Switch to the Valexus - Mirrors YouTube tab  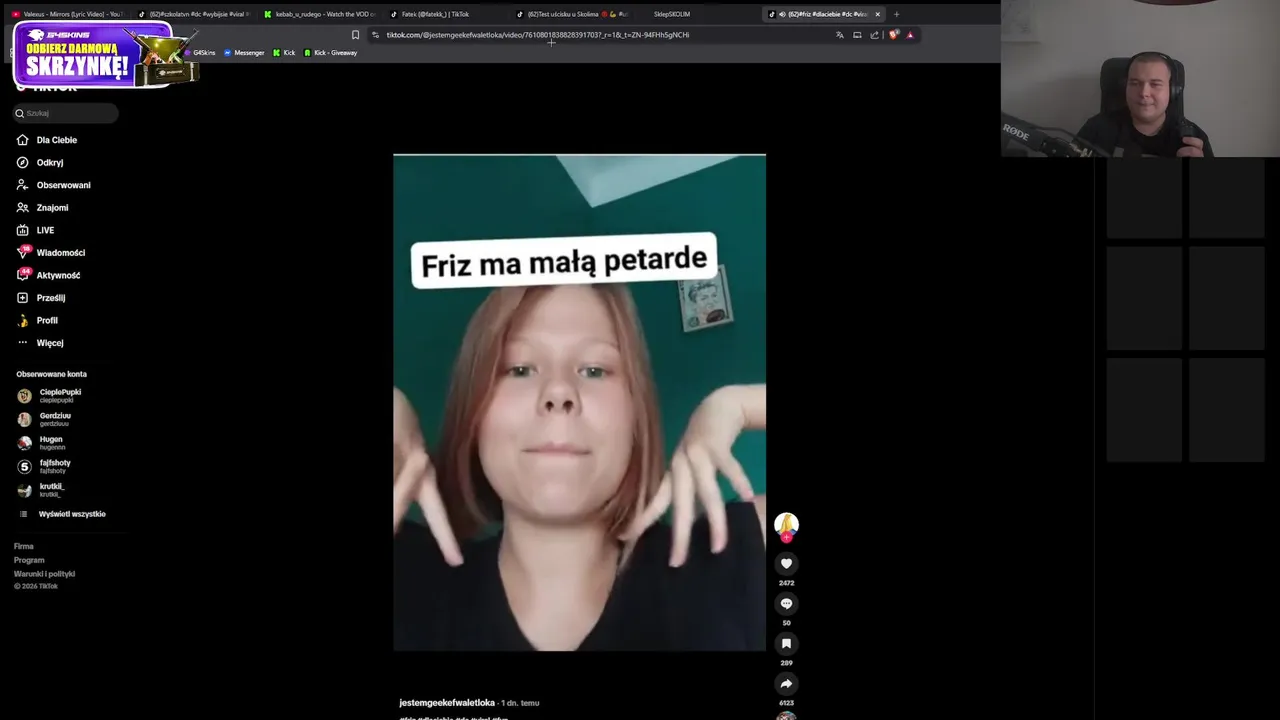(x=66, y=14)
